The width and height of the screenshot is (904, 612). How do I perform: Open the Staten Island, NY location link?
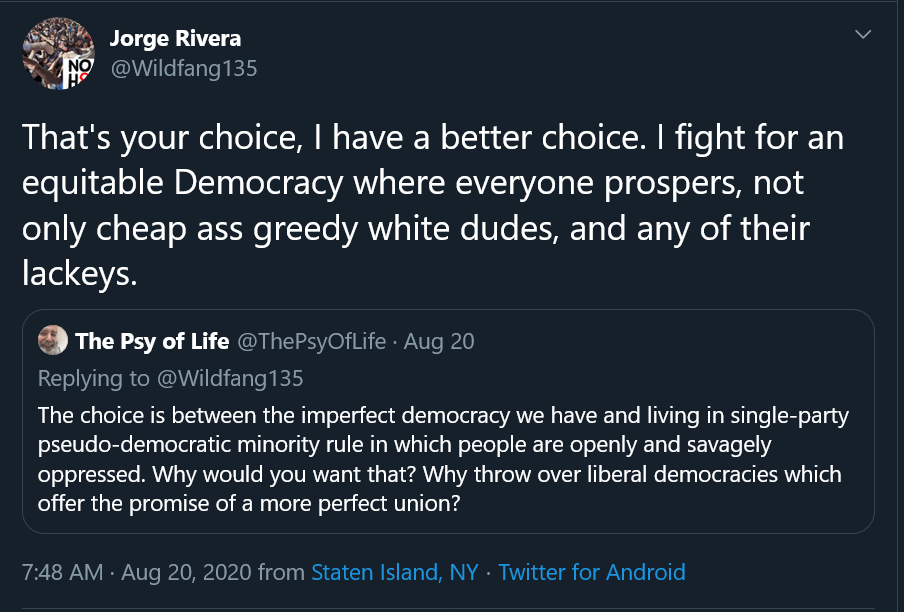click(395, 573)
